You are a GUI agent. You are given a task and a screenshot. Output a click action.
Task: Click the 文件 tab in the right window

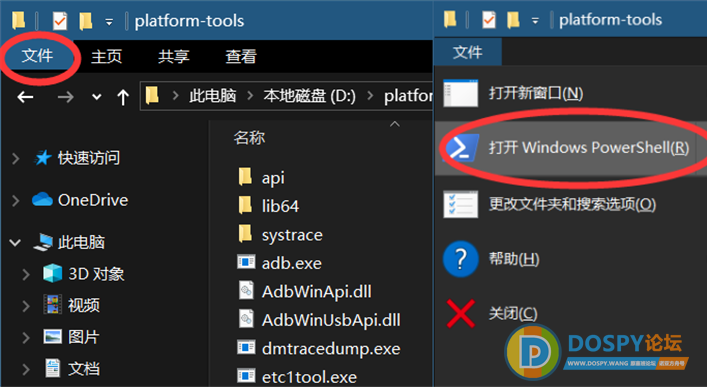coord(468,52)
